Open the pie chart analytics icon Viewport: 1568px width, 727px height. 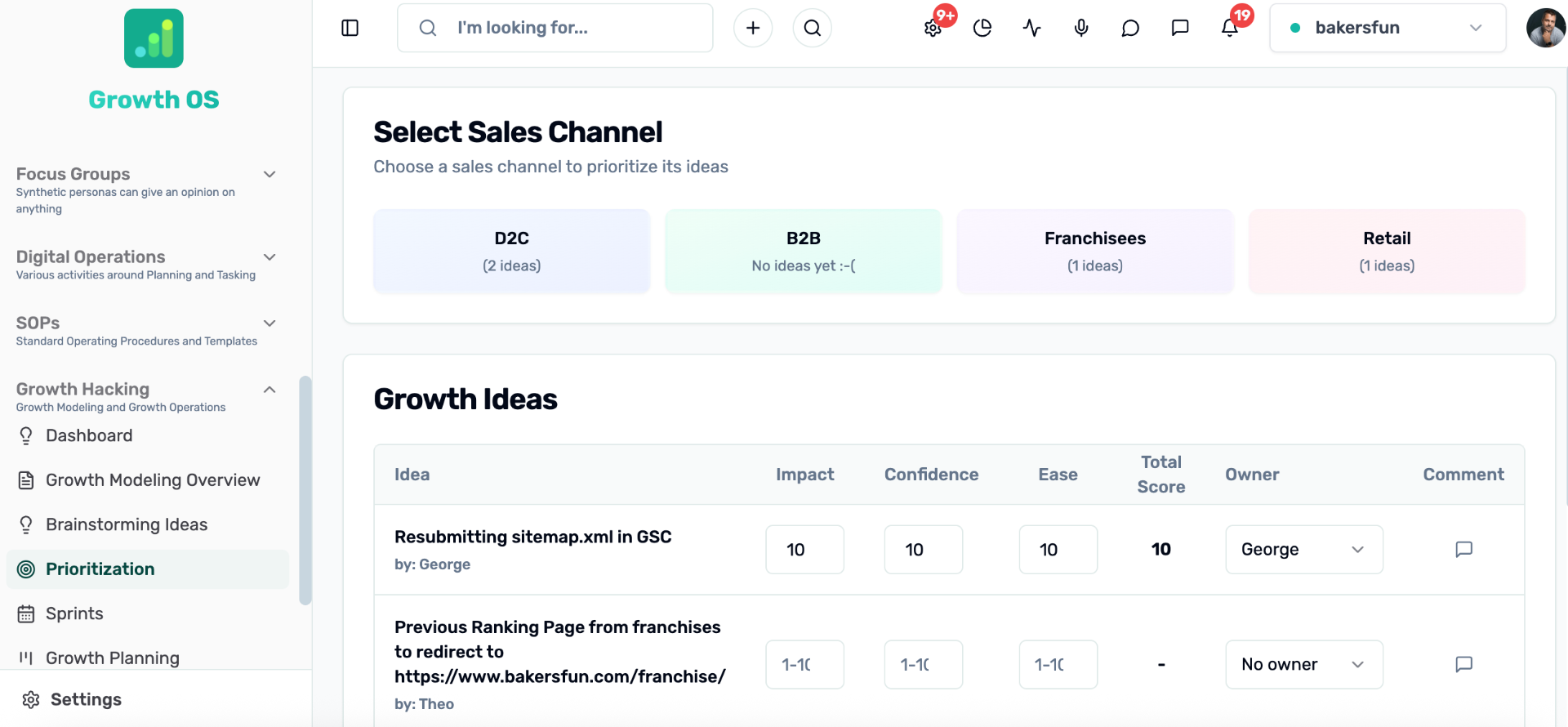coord(982,28)
